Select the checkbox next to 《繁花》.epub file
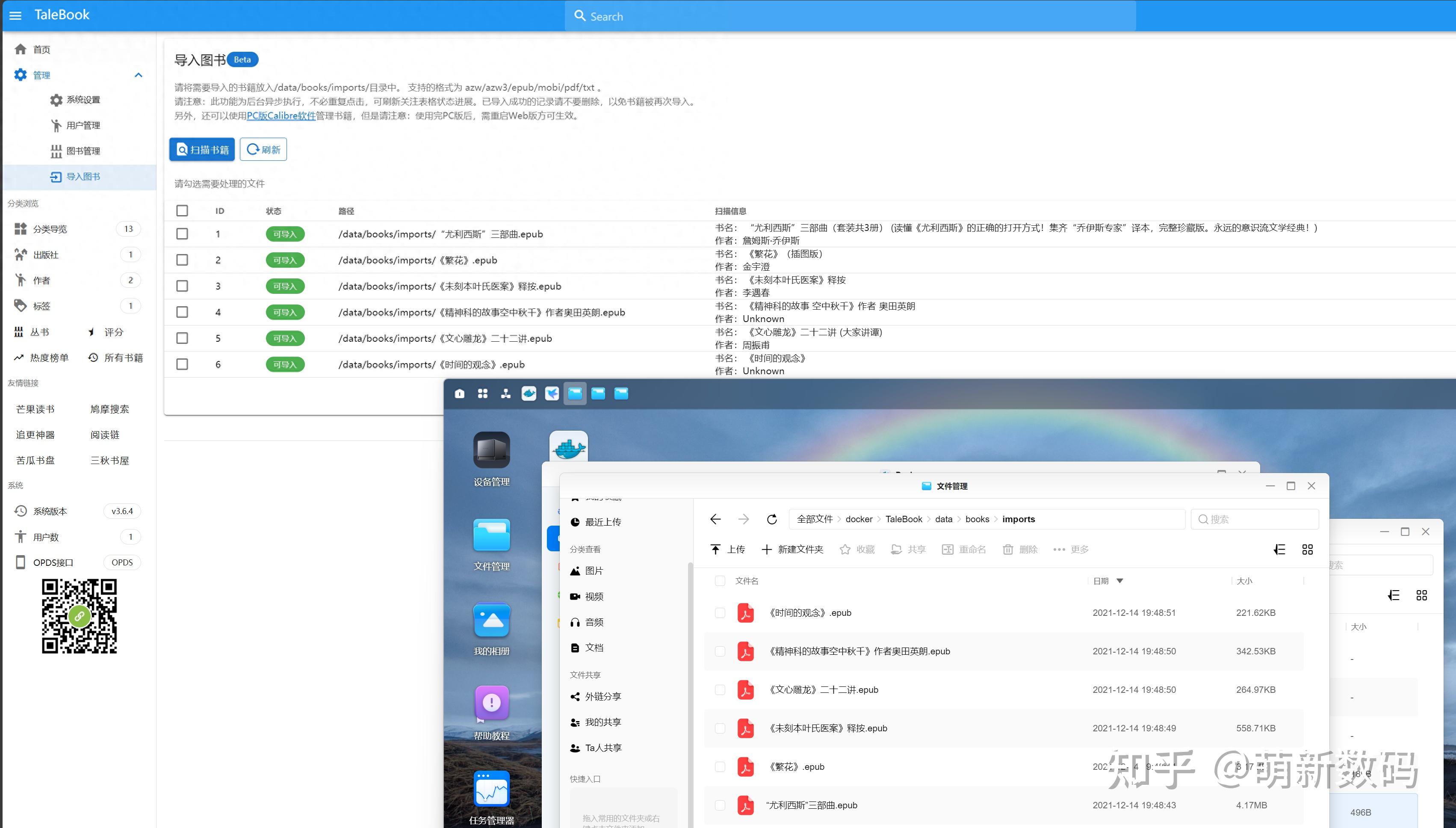 click(x=720, y=766)
